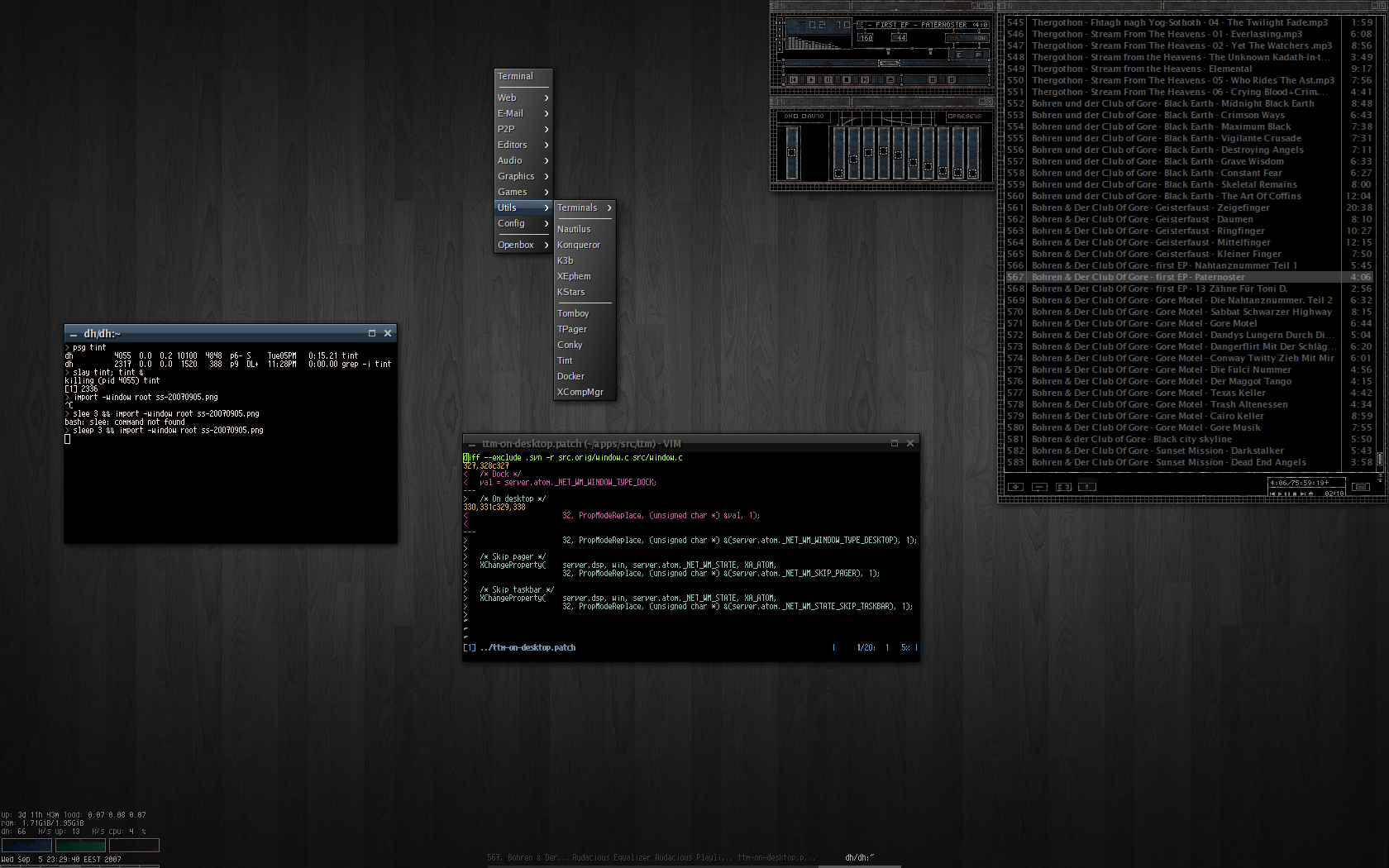Click the add (+) button in playlist
This screenshot has height=868, width=1389.
(x=1016, y=487)
